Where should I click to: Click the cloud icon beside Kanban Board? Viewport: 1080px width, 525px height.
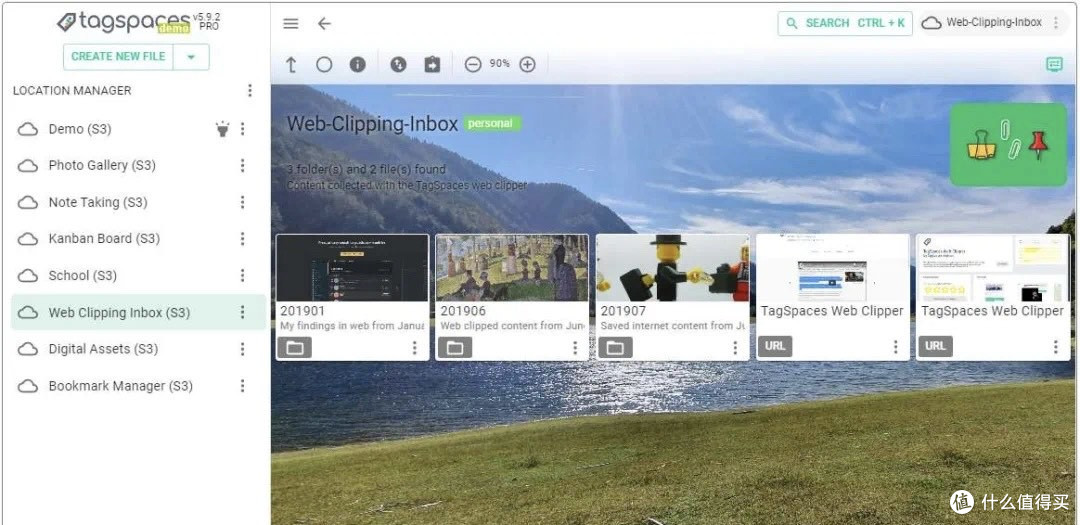28,239
